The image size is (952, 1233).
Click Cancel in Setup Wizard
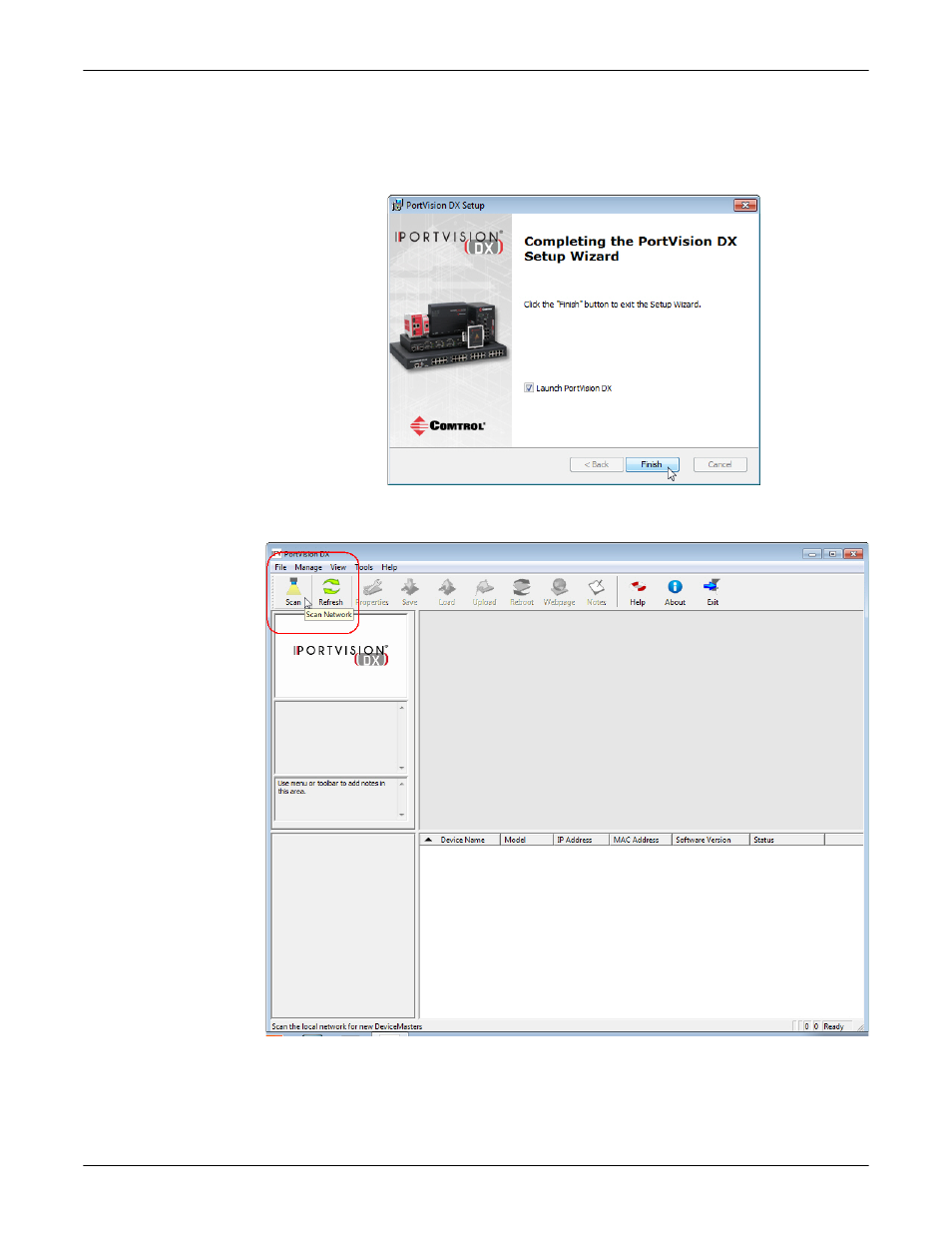point(720,464)
